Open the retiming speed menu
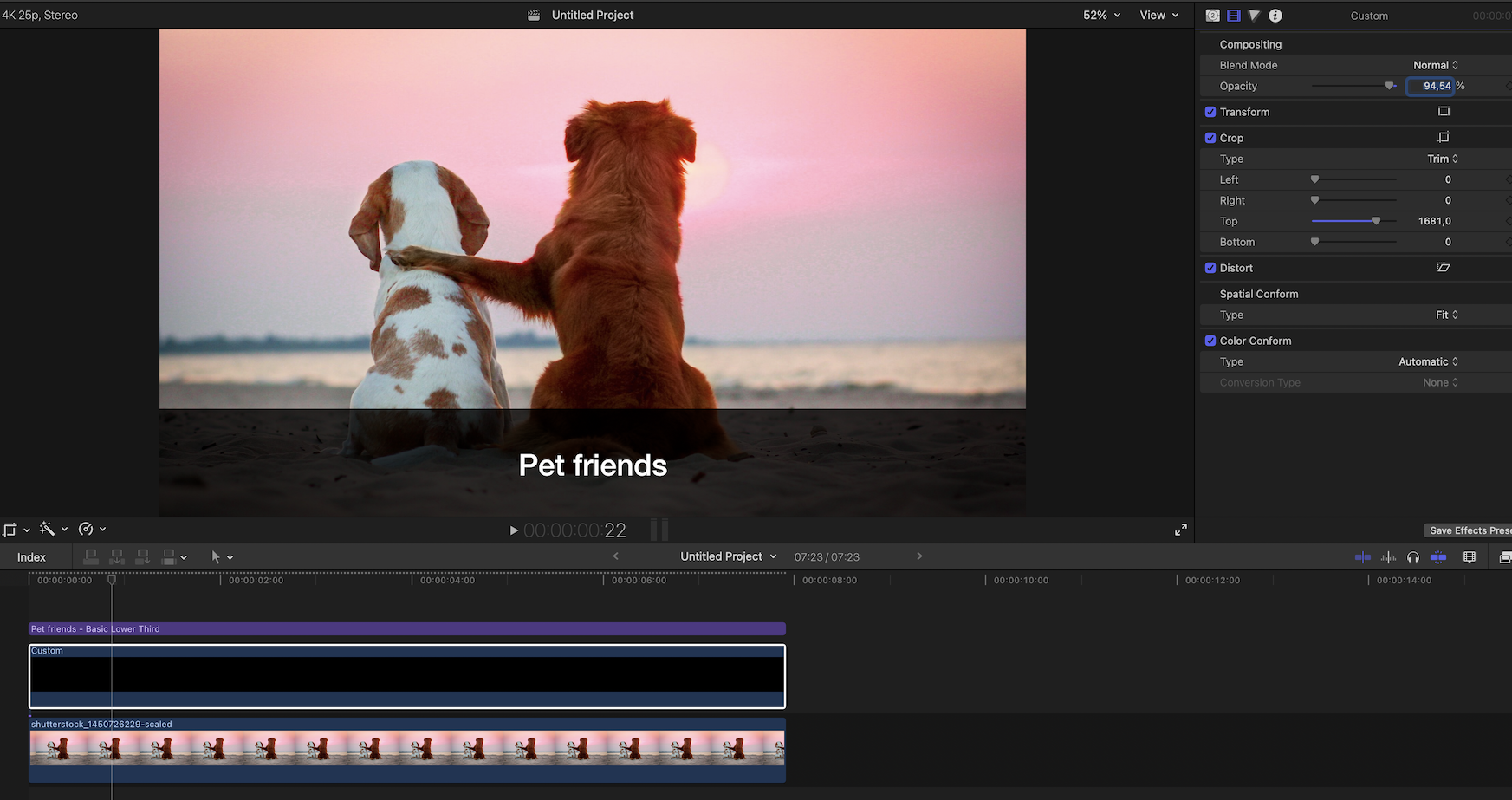 coord(92,529)
